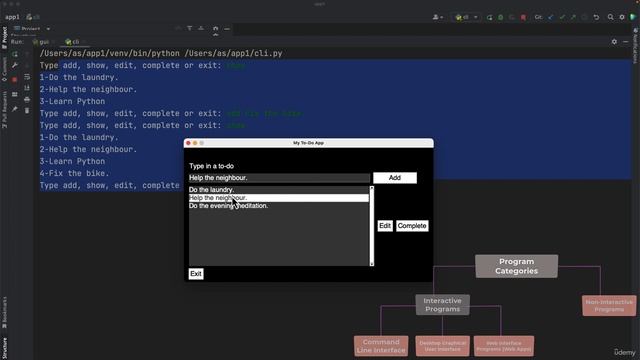Click the cli file breadcrumb next to app1
640x360 pixels.
(x=33, y=17)
